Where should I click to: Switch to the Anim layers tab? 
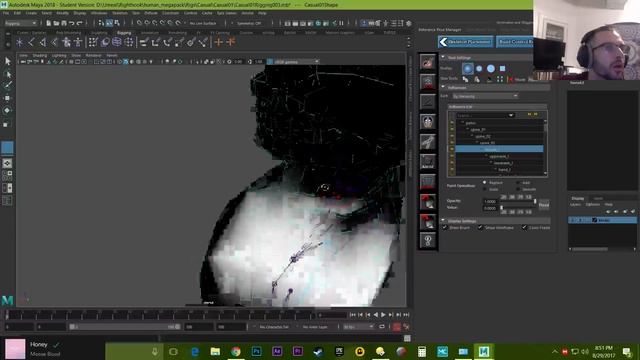[x=598, y=198]
